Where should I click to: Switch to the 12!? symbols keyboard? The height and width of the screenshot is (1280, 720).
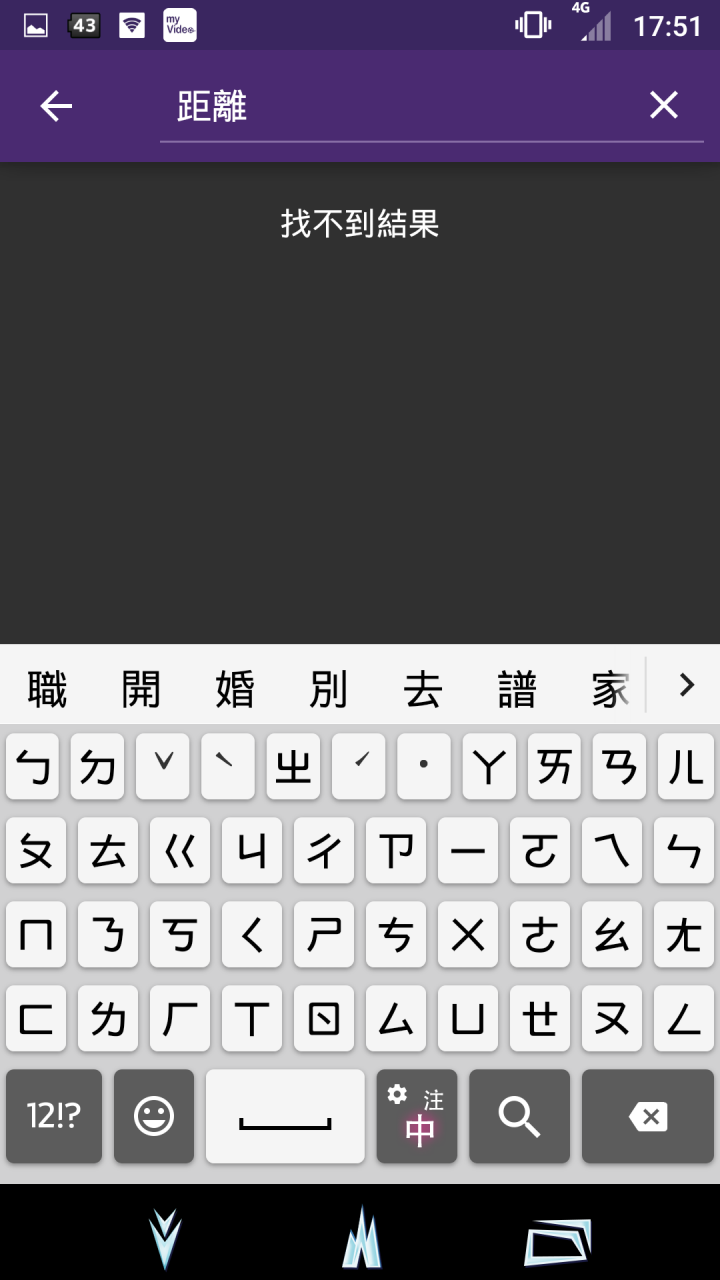(54, 1116)
